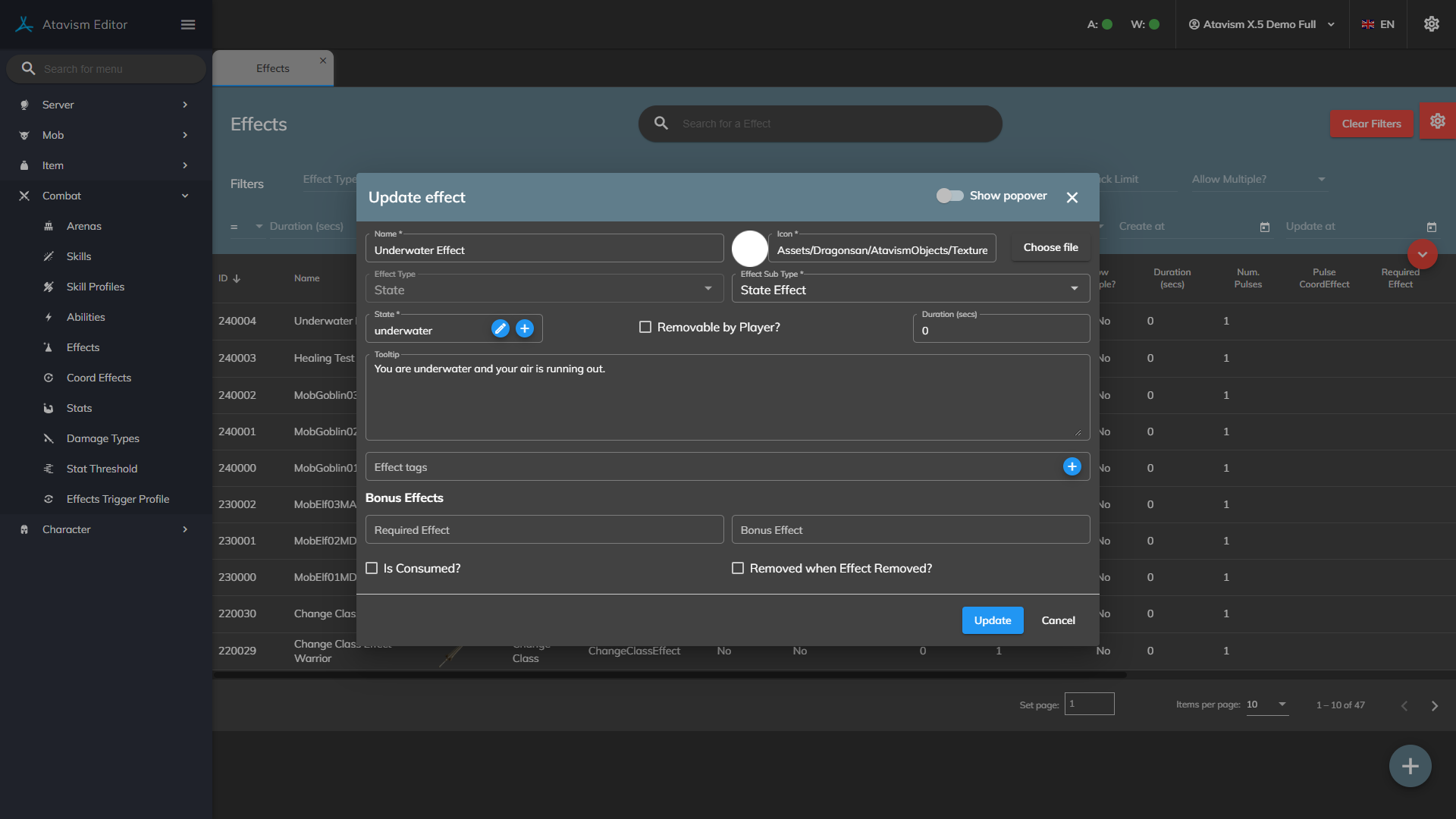Toggle the Show popover switch
Image resolution: width=1456 pixels, height=819 pixels.
coord(949,196)
